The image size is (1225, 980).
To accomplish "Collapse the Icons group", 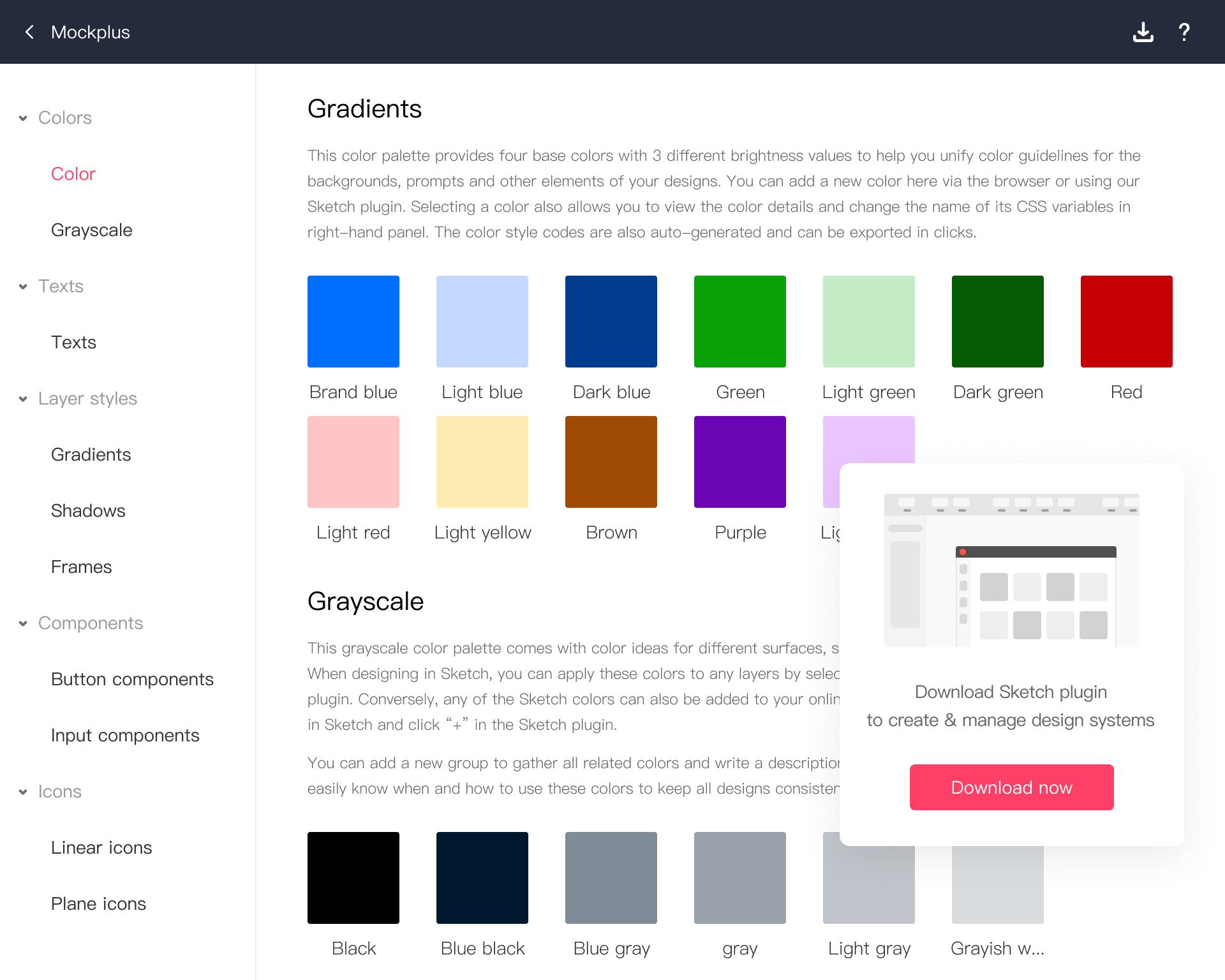I will (23, 792).
